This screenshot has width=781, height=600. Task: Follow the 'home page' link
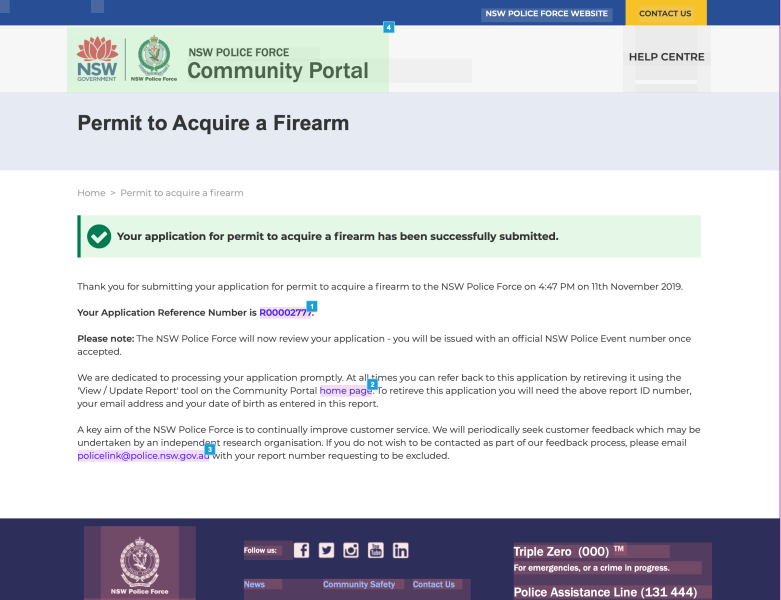tap(346, 391)
